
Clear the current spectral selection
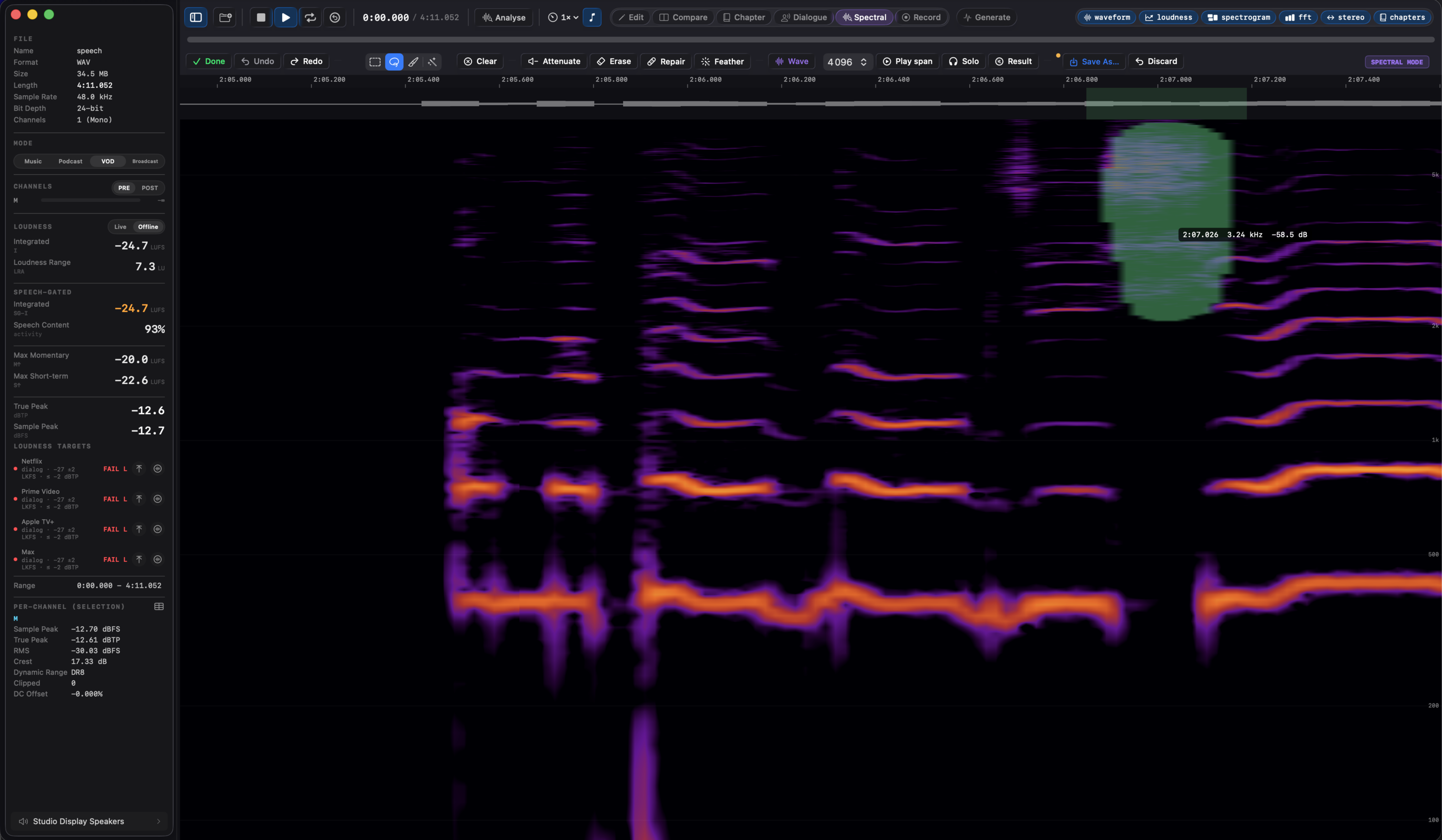pyautogui.click(x=480, y=61)
